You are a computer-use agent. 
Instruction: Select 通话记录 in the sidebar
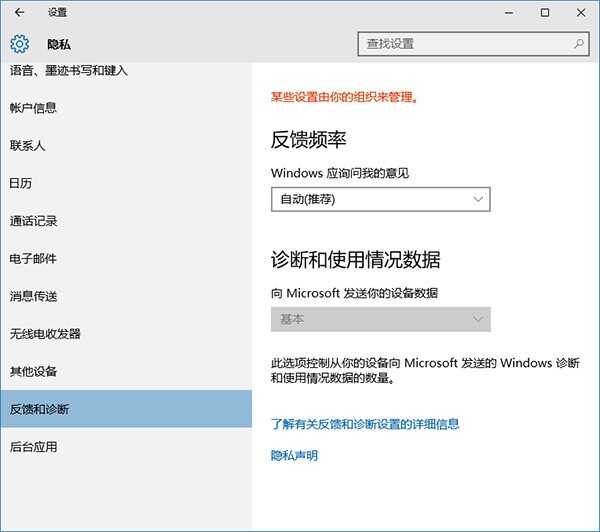[33, 221]
